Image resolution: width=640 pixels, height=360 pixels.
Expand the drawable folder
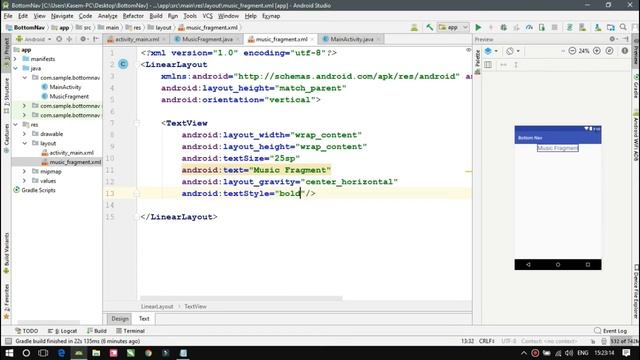tap(24, 134)
